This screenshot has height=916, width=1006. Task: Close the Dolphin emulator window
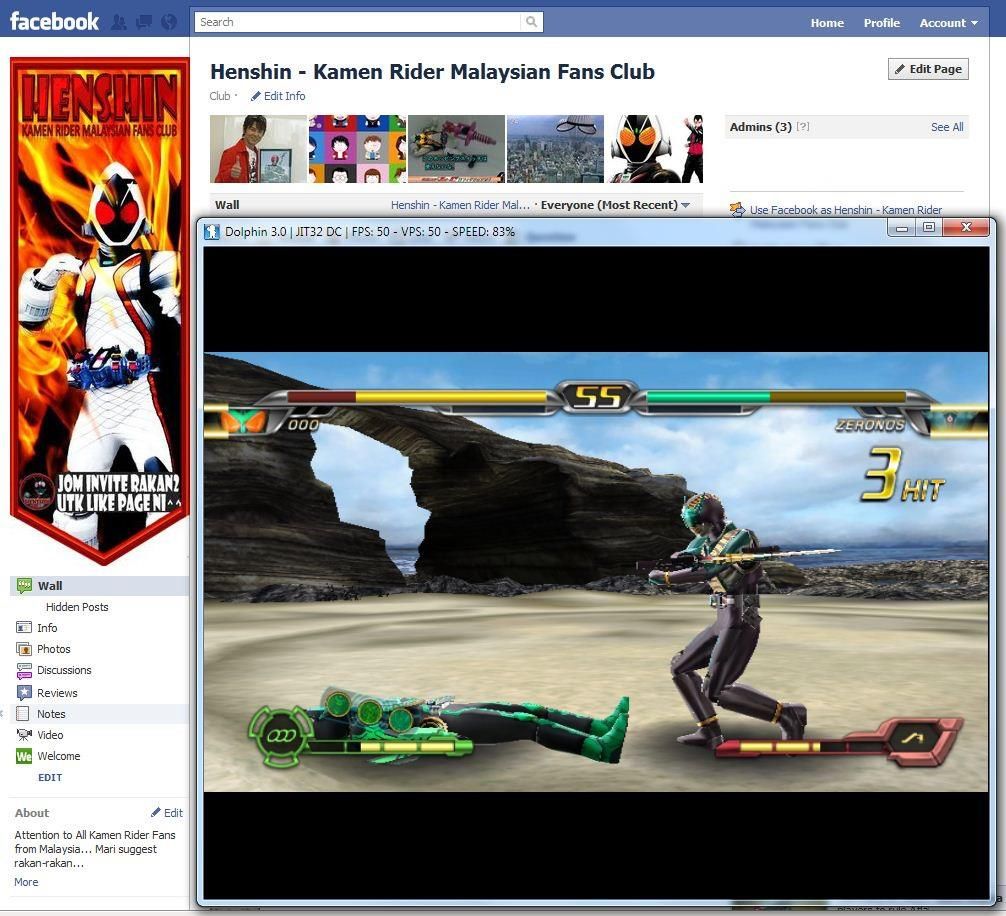[x=966, y=228]
